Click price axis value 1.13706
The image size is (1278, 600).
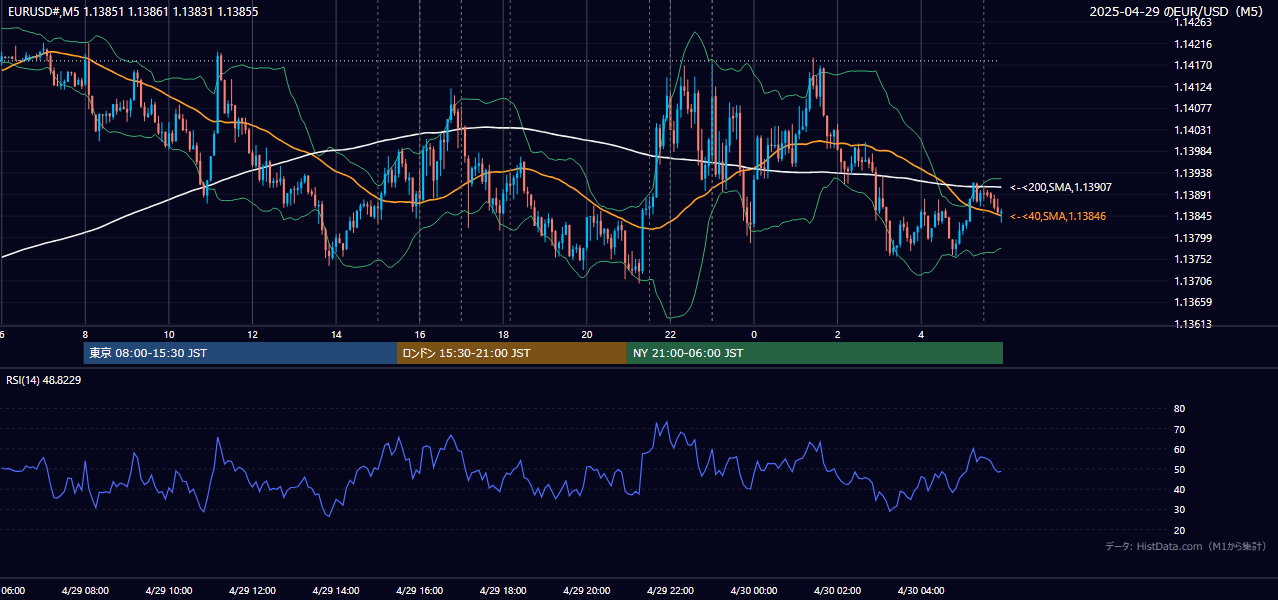point(1192,281)
